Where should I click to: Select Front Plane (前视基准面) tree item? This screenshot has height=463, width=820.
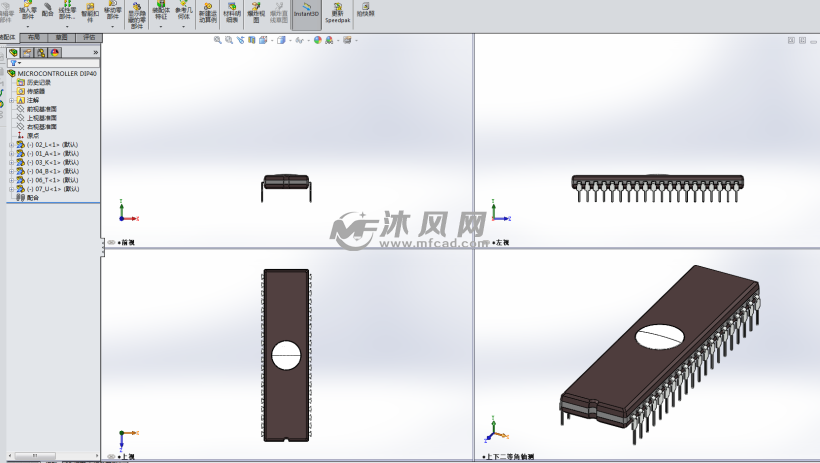click(x=37, y=109)
